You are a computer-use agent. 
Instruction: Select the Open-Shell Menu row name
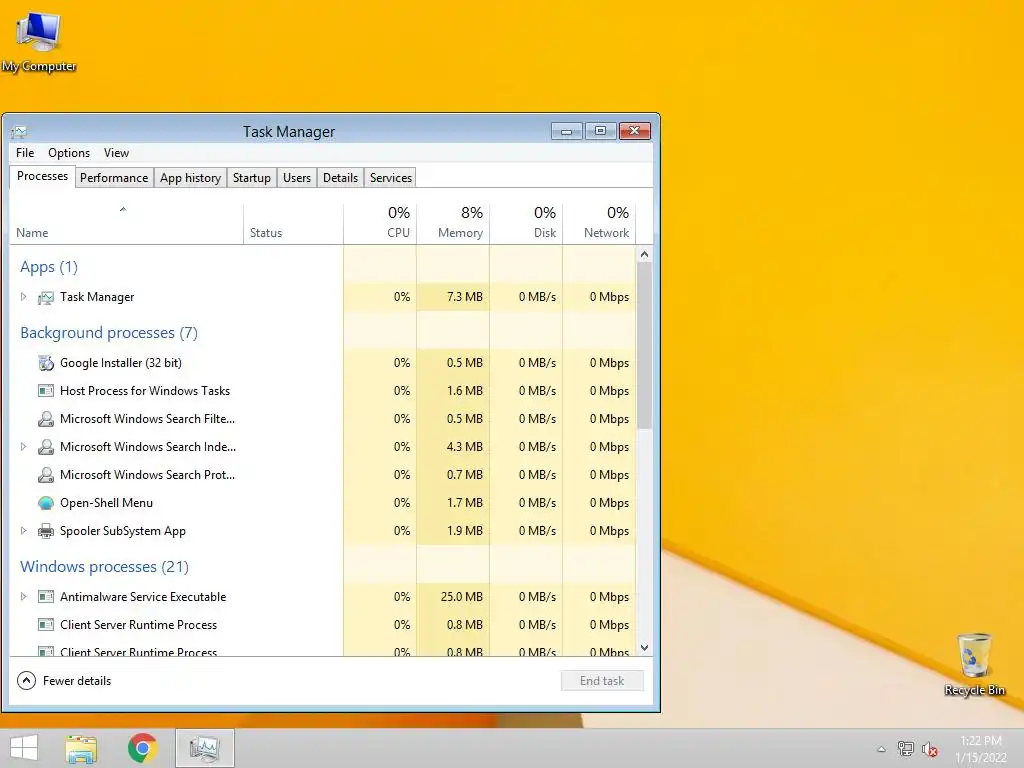106,503
